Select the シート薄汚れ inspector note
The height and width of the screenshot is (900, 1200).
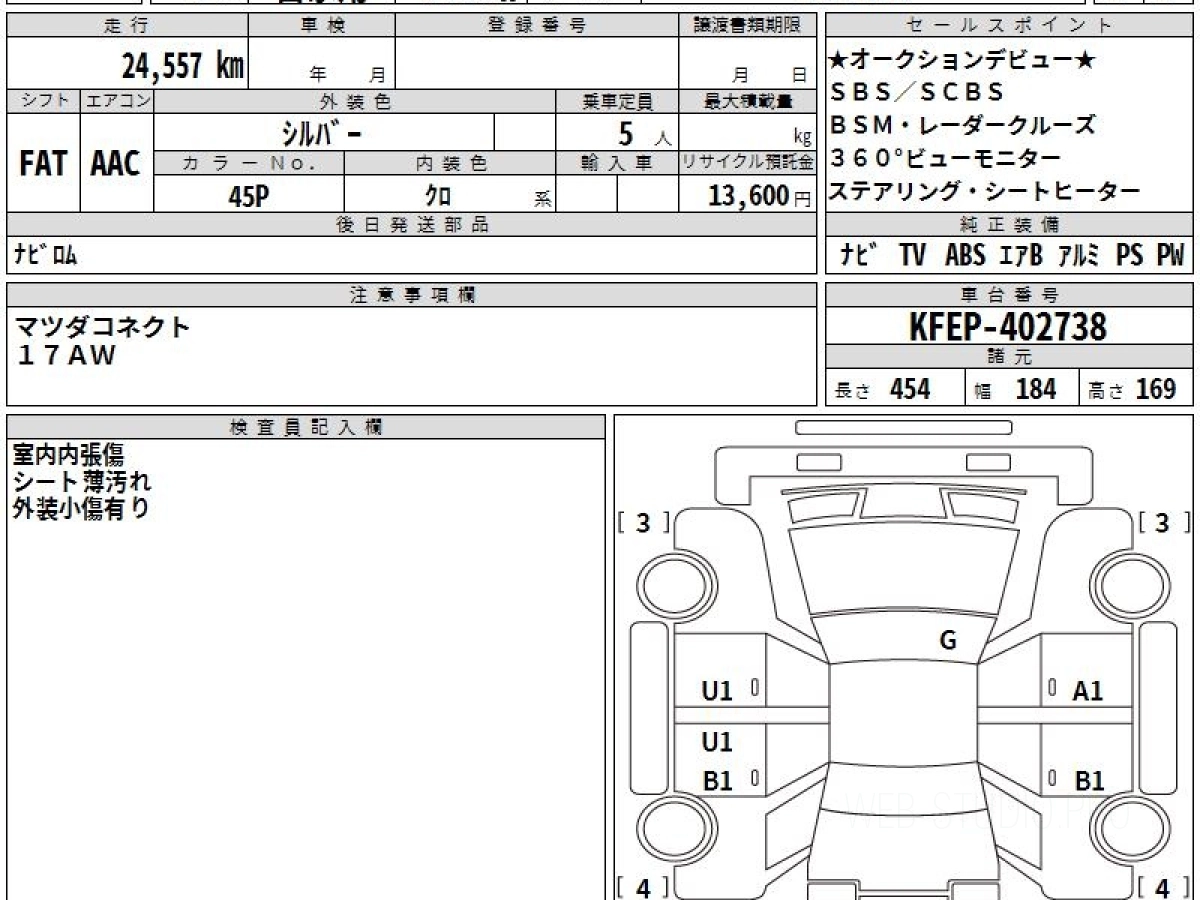[82, 481]
